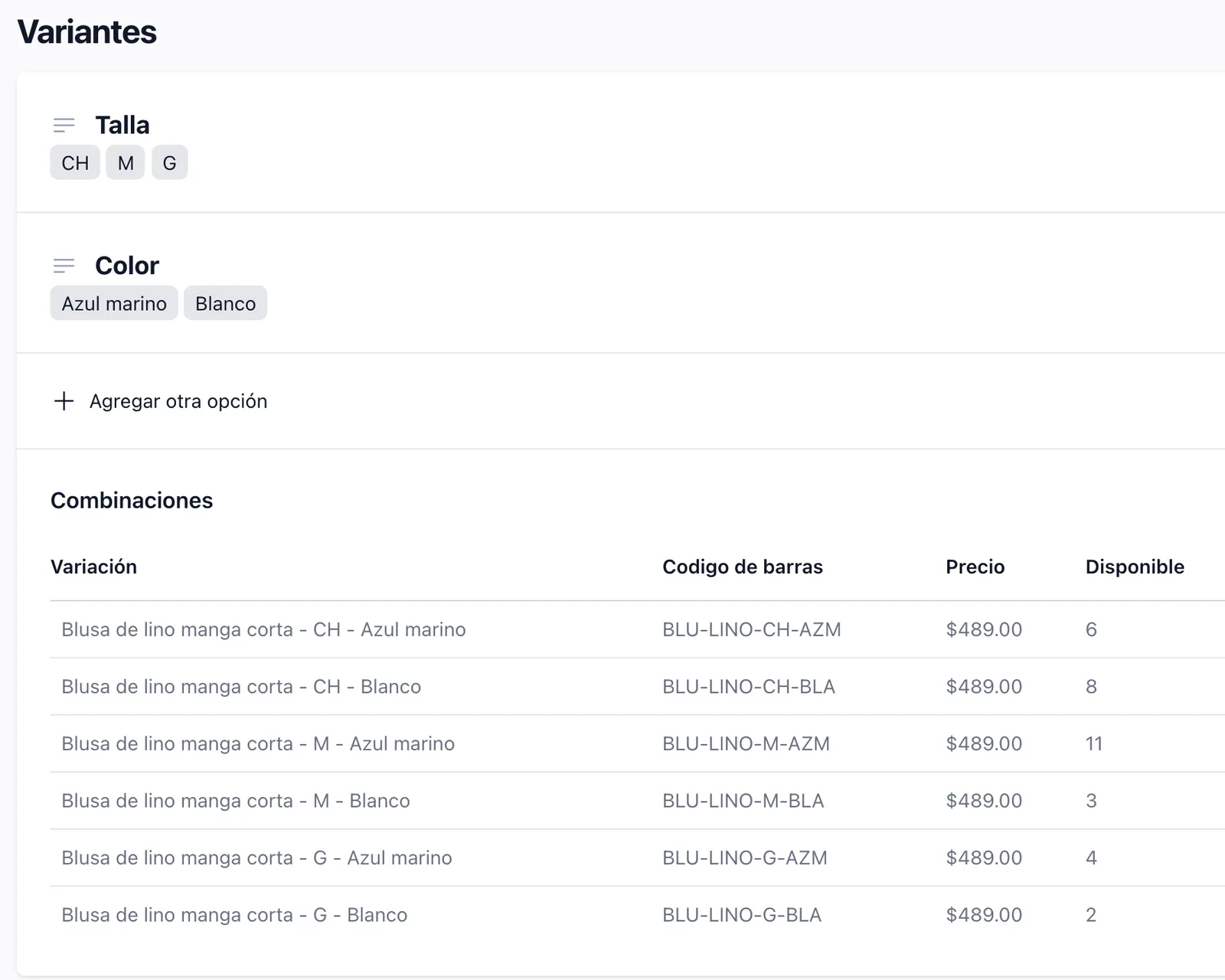Viewport: 1225px width, 980px height.
Task: Click available quantity 3
Action: 1091,801
